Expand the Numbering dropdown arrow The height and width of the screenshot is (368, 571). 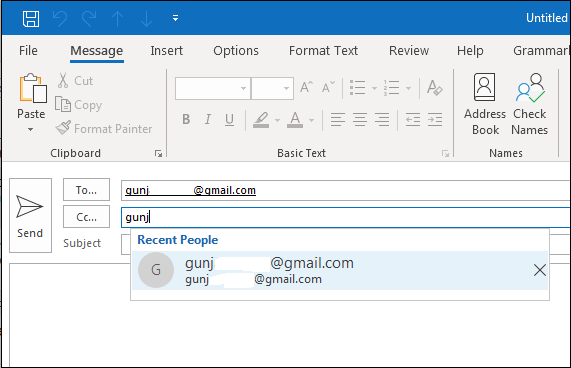[408, 88]
